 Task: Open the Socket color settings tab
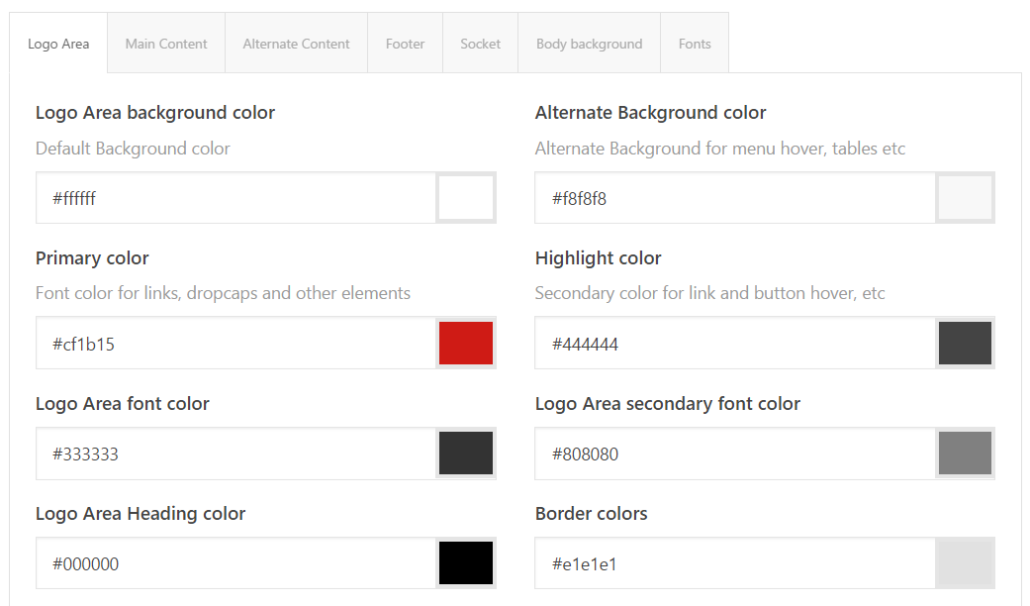(x=480, y=43)
